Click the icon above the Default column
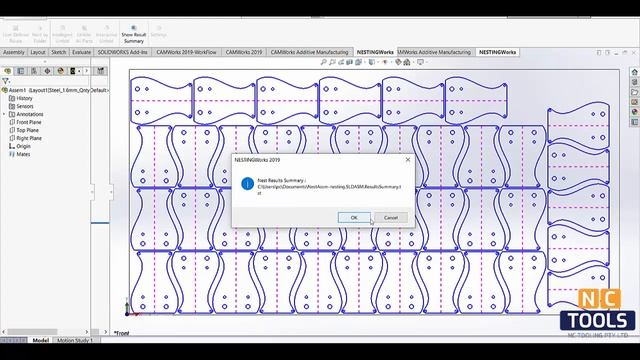The width and height of the screenshot is (640, 360). (100, 71)
